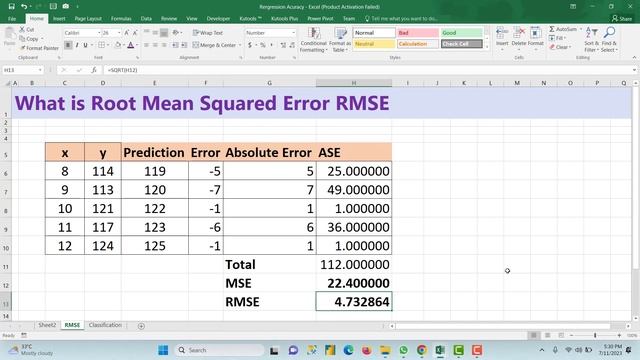Apply percent style
Screen dimensions: 640x360
[x=263, y=45]
